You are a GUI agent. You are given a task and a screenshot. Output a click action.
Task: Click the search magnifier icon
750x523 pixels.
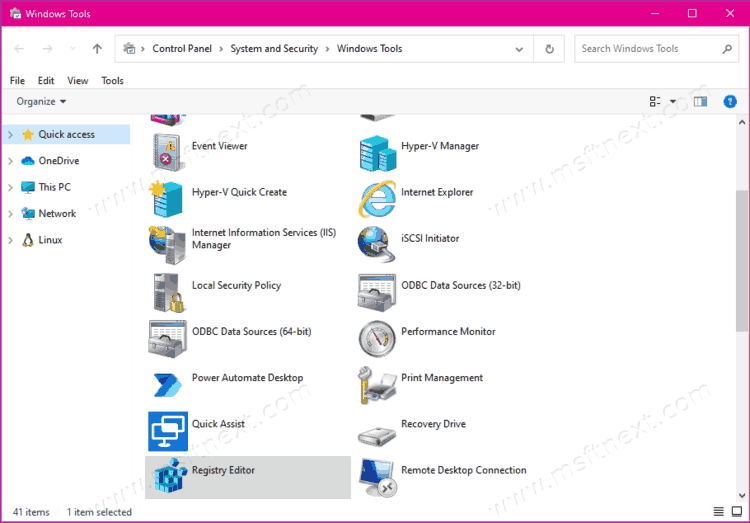pyautogui.click(x=727, y=49)
